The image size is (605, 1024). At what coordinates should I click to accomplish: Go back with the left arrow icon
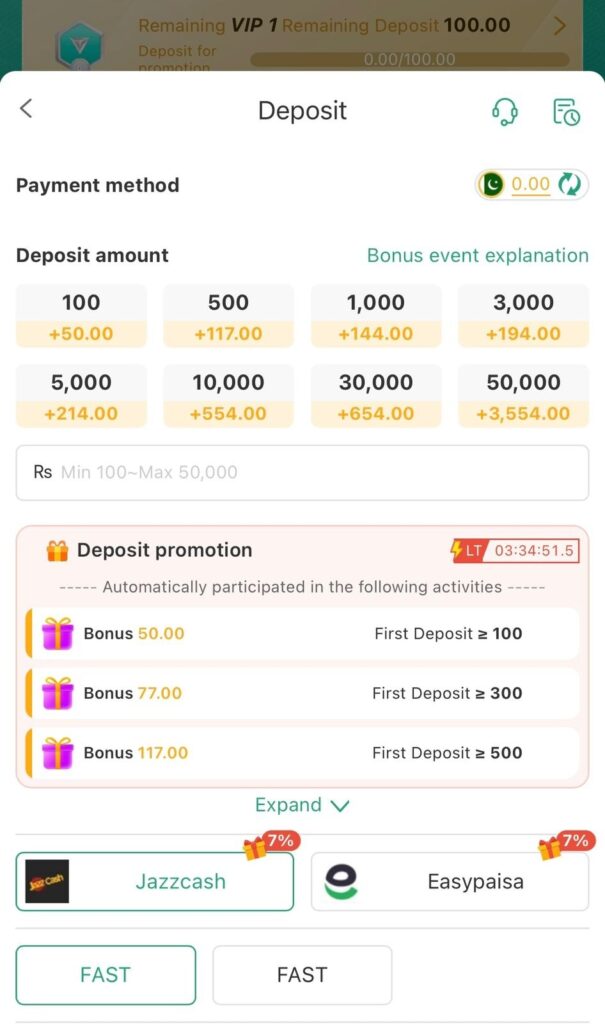click(x=27, y=109)
